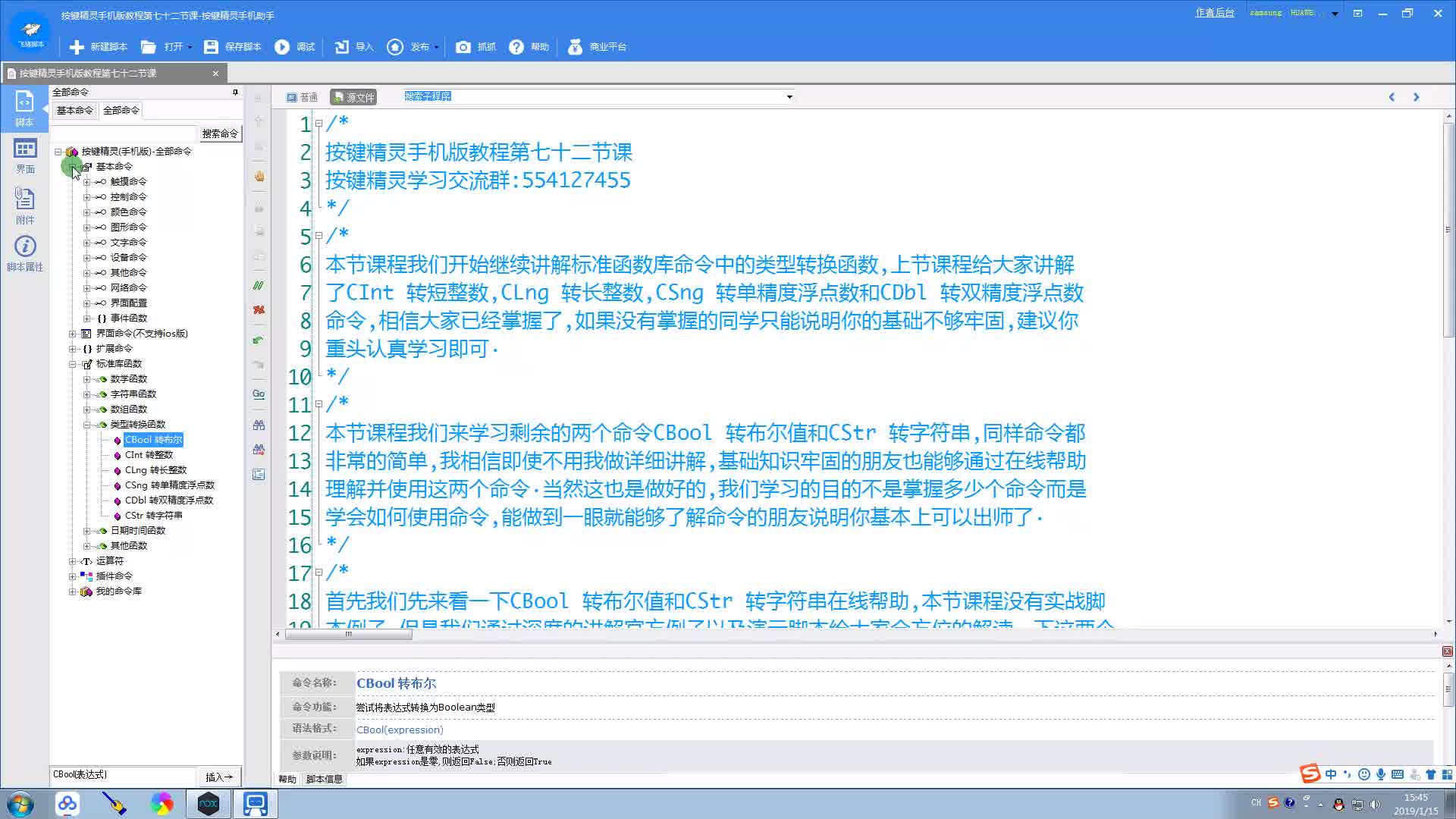The image size is (1456, 819).
Task: Open 界面 designer from left sidebar
Action: (25, 156)
